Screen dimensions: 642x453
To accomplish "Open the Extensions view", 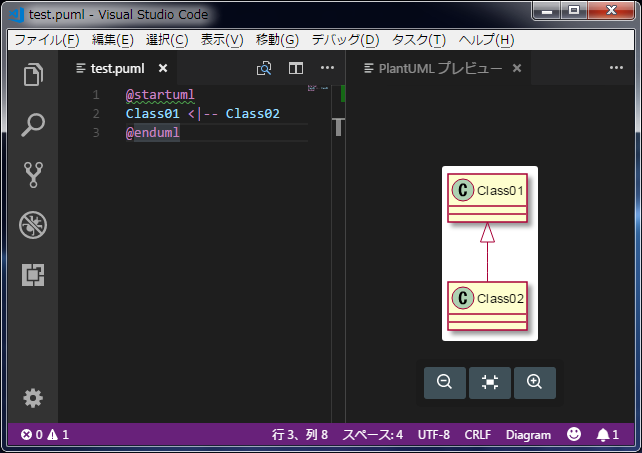I will (33, 275).
